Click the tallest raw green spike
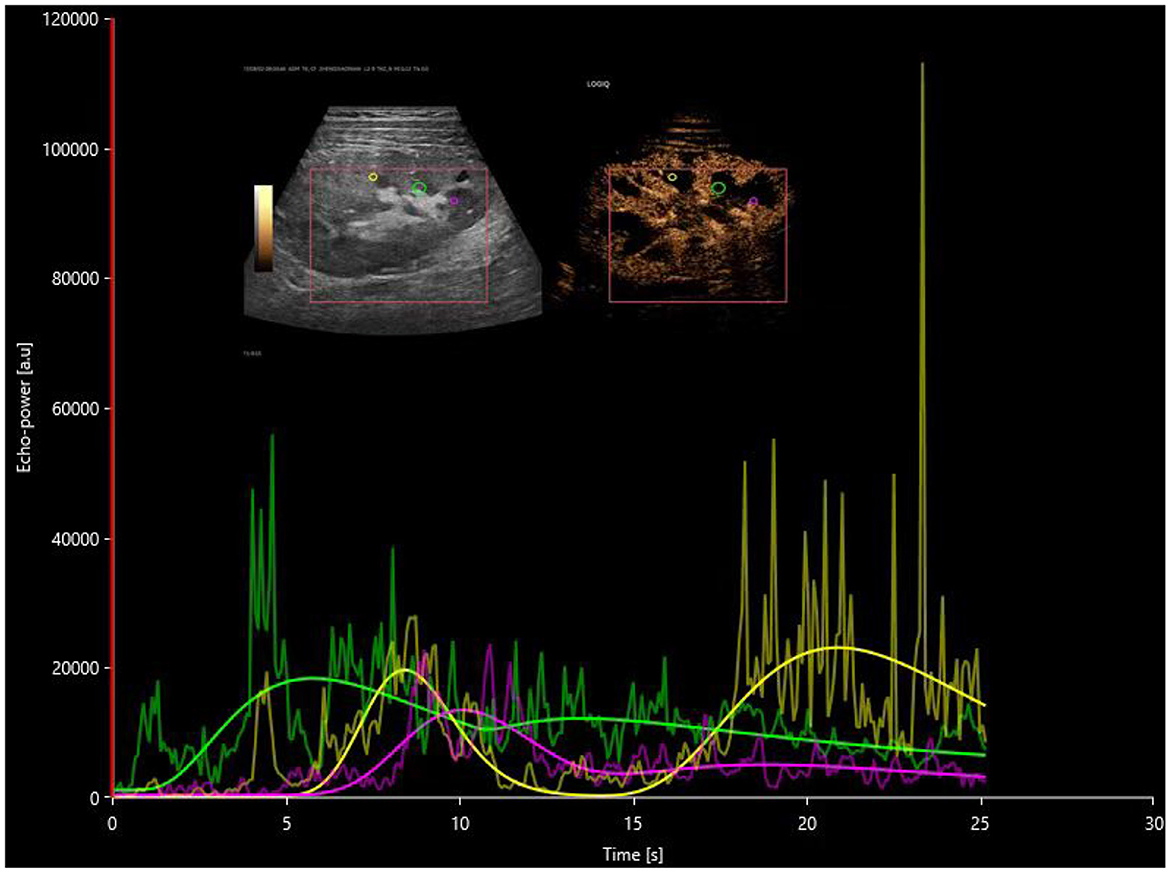 point(272,435)
